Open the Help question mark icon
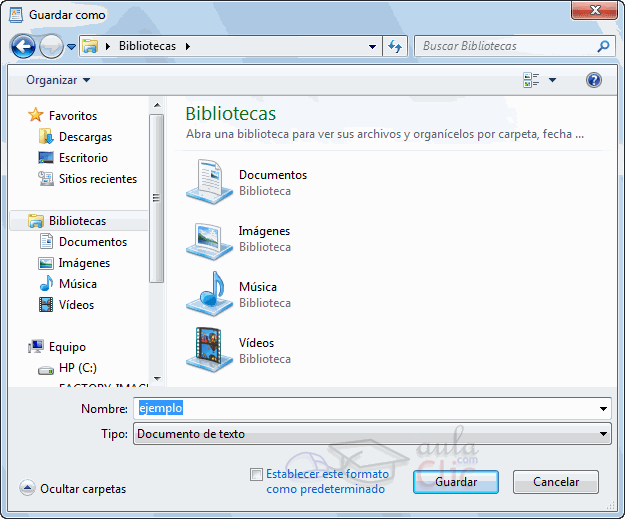This screenshot has height=519, width=625. (x=594, y=80)
